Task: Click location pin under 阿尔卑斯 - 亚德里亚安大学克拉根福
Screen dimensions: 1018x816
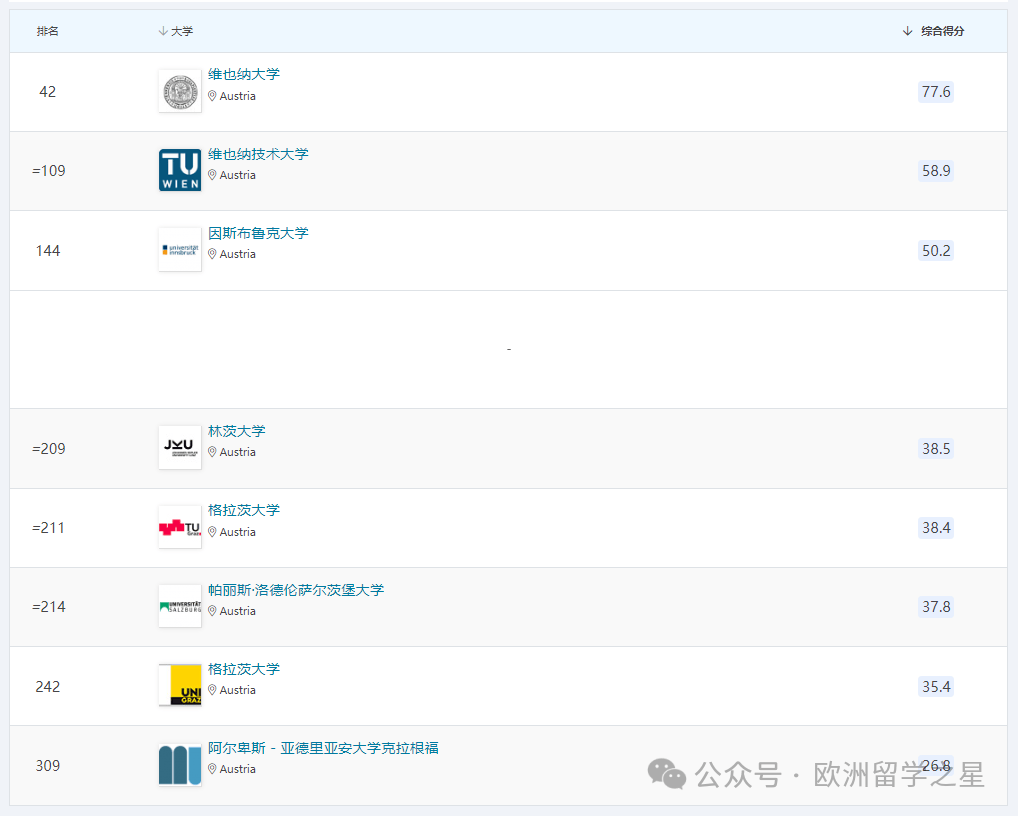Action: coord(212,769)
